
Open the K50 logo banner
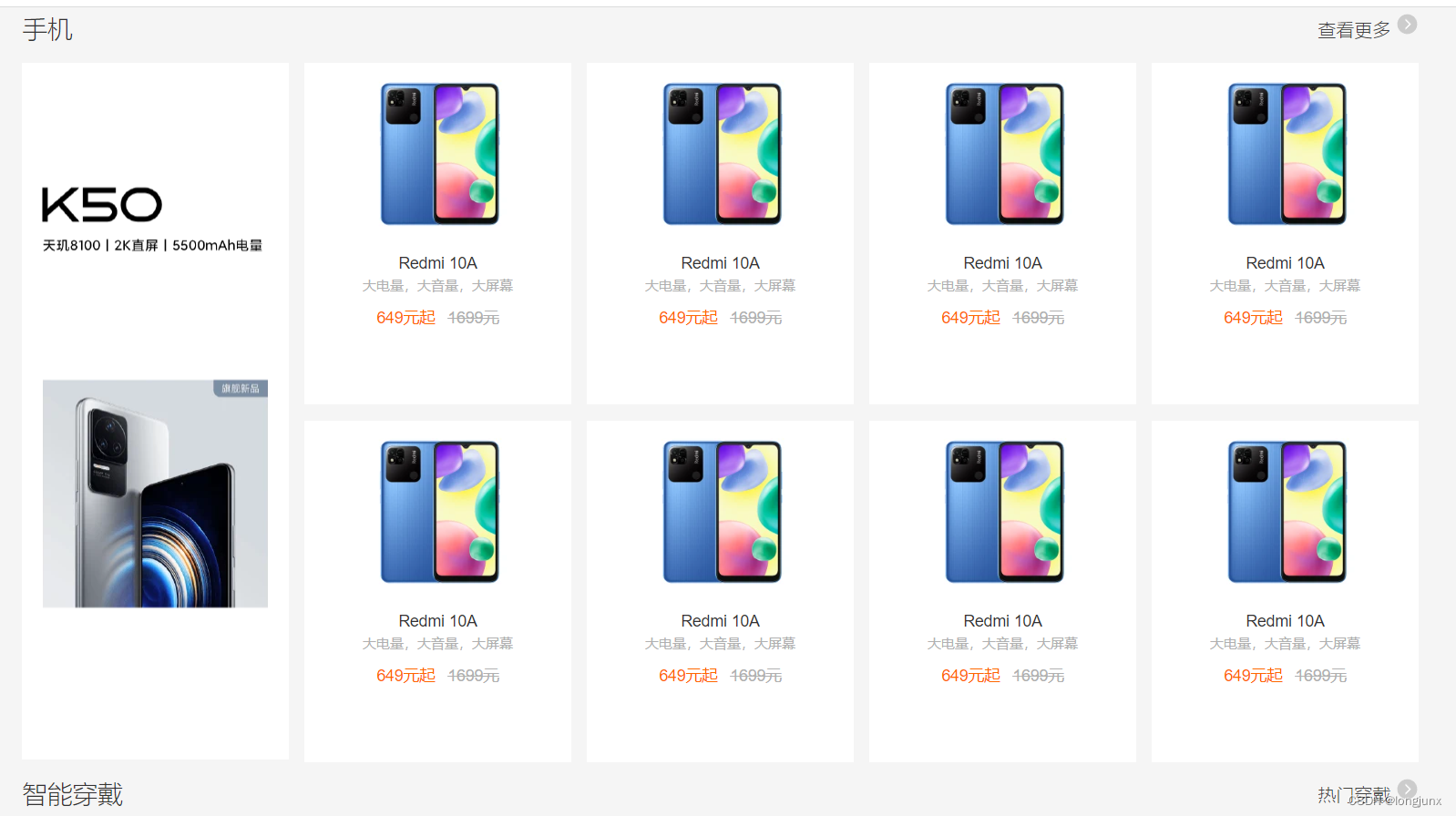[102, 205]
